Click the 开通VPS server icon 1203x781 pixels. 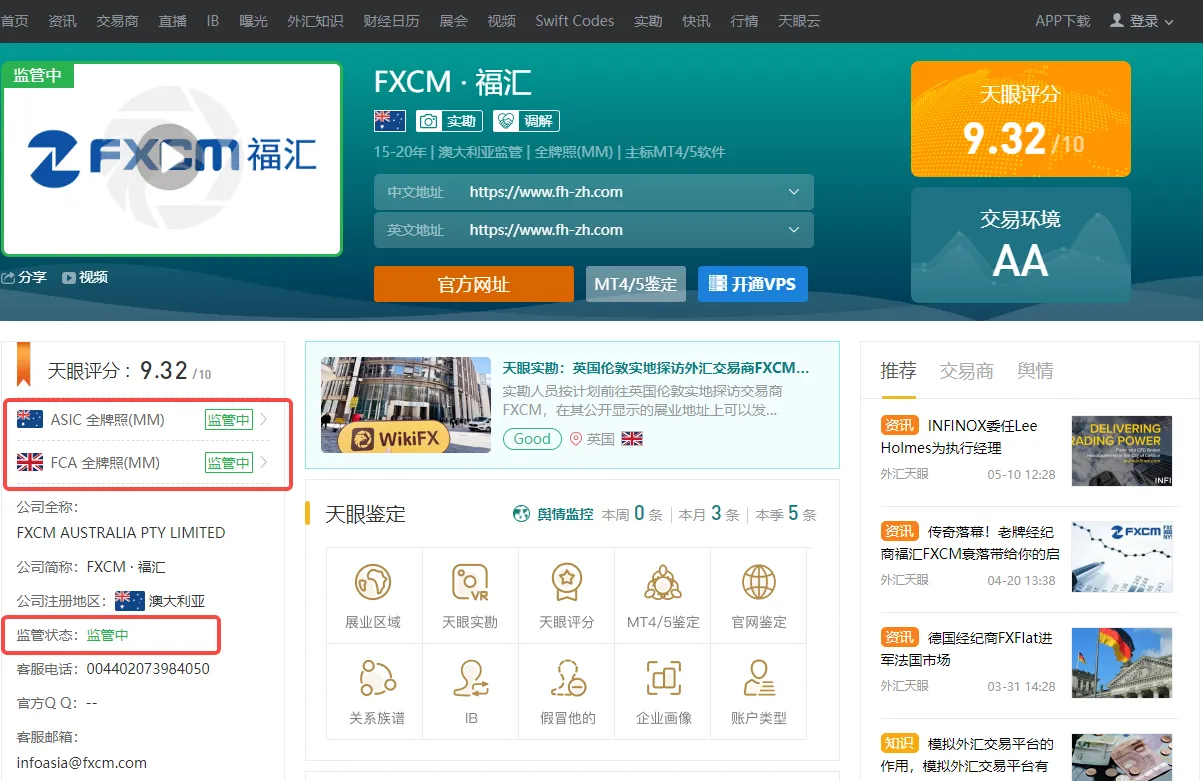[x=717, y=284]
